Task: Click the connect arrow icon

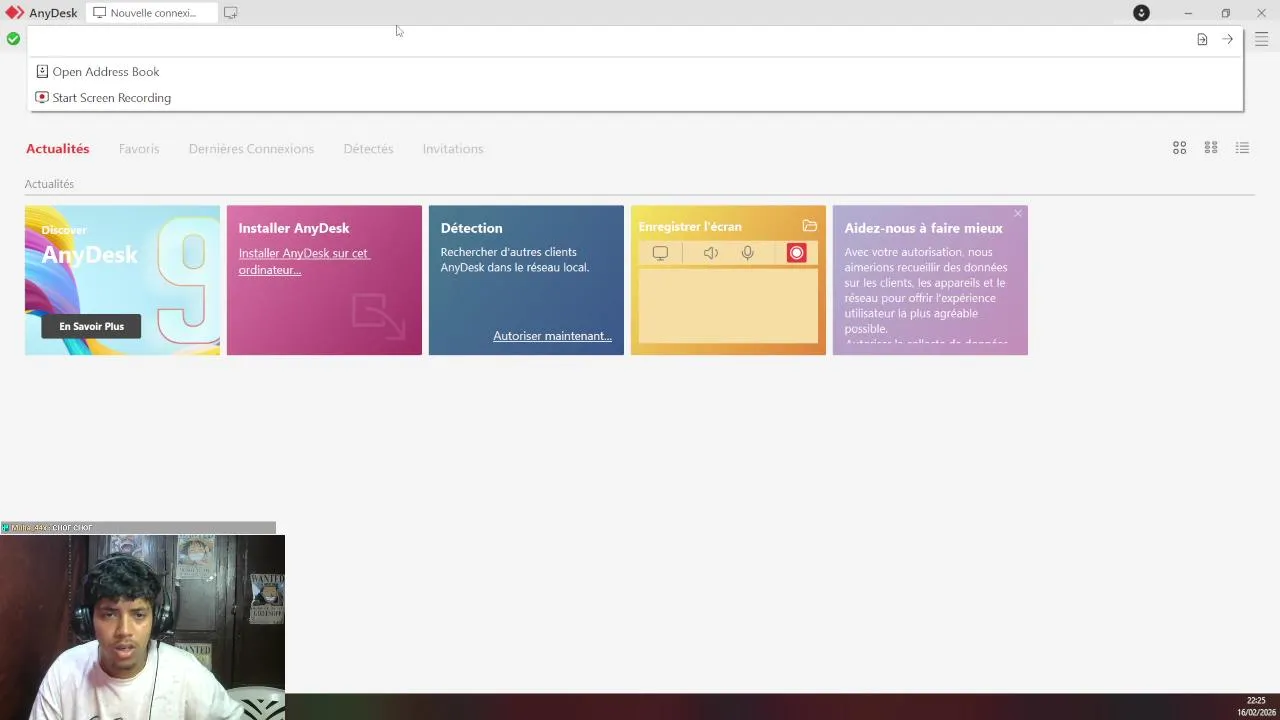Action: point(1227,39)
